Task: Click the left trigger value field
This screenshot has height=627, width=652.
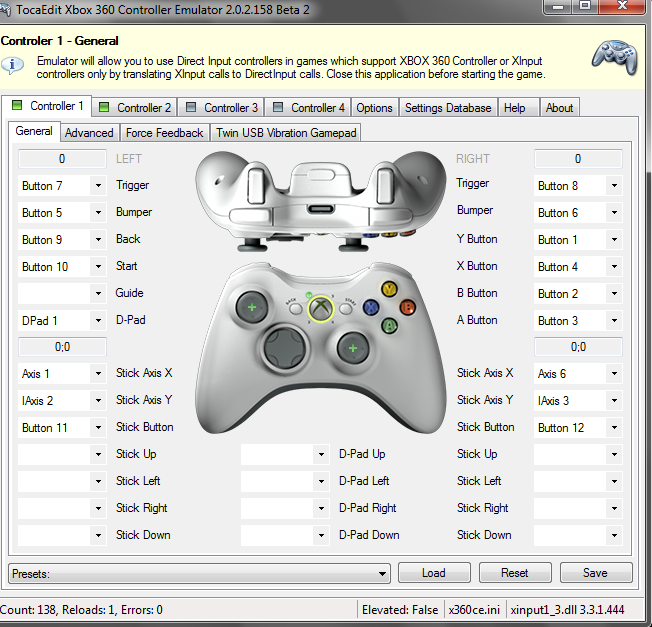Action: pos(62,159)
